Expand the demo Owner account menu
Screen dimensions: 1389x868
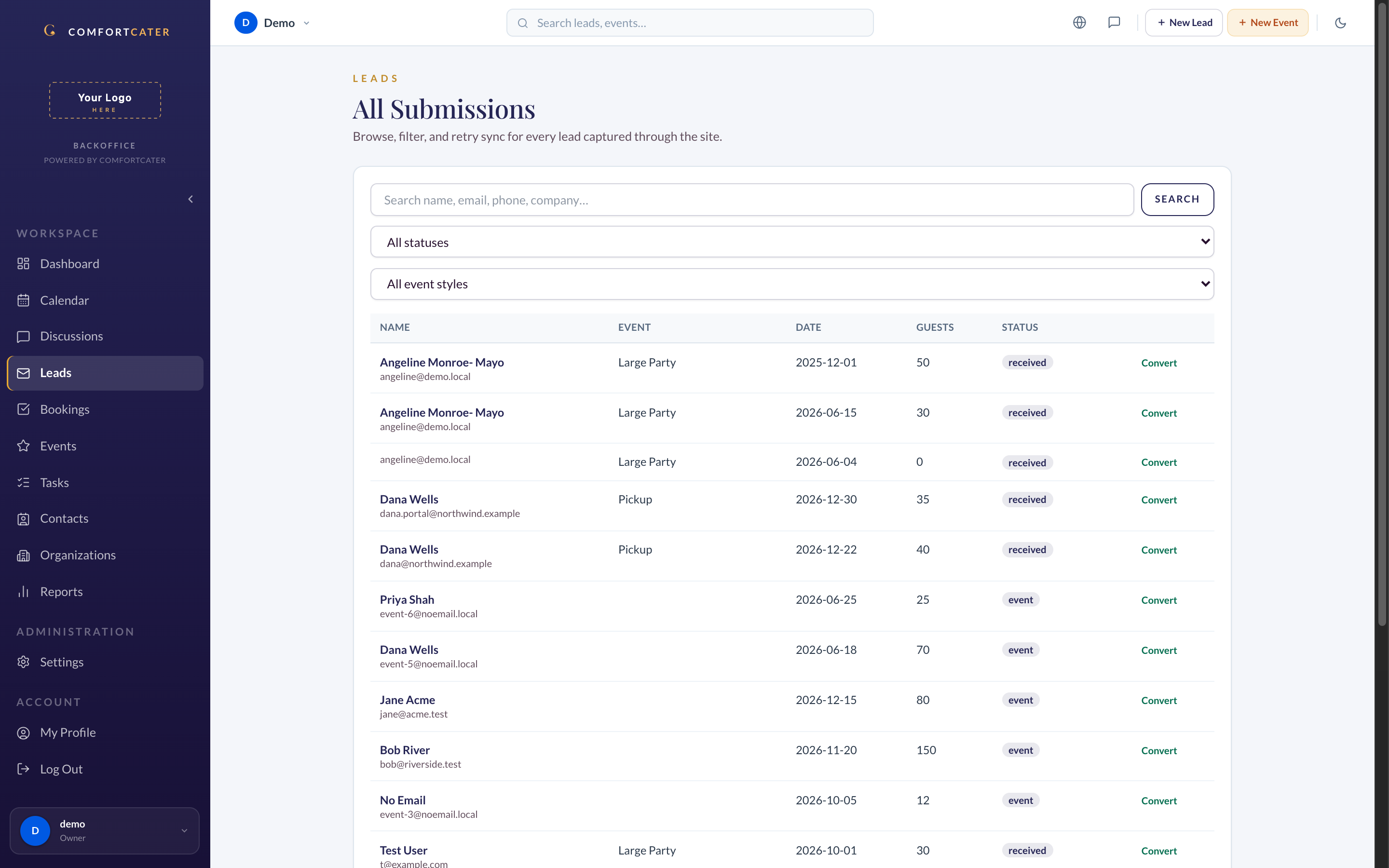(x=105, y=831)
